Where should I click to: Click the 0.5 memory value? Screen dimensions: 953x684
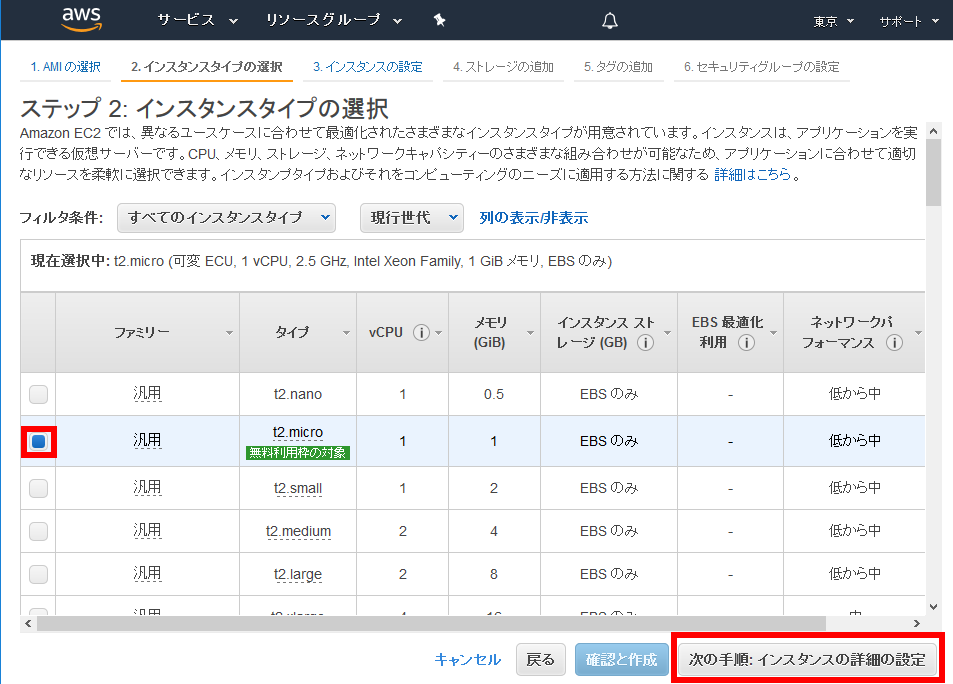494,395
